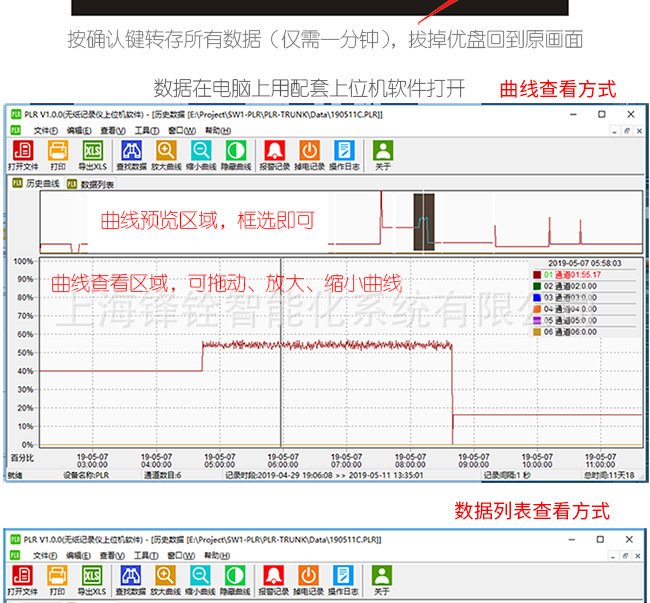
Task: Click the dark red channel 01 legend swatch
Action: [537, 274]
